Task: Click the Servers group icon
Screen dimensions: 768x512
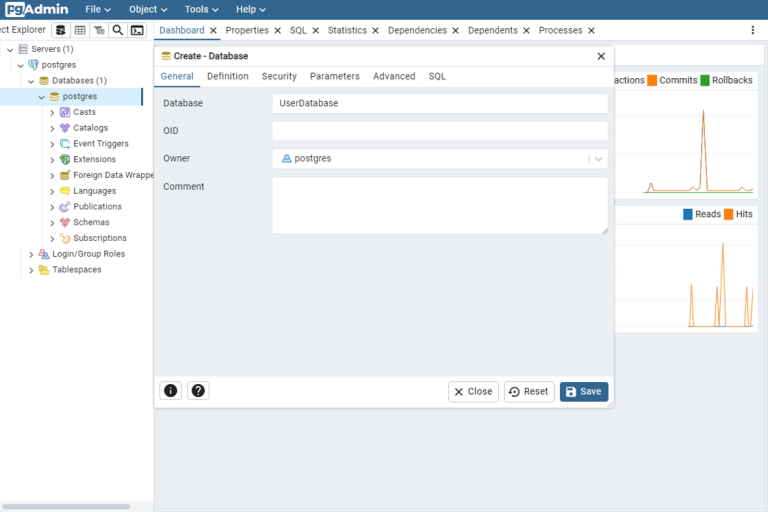Action: [x=23, y=49]
